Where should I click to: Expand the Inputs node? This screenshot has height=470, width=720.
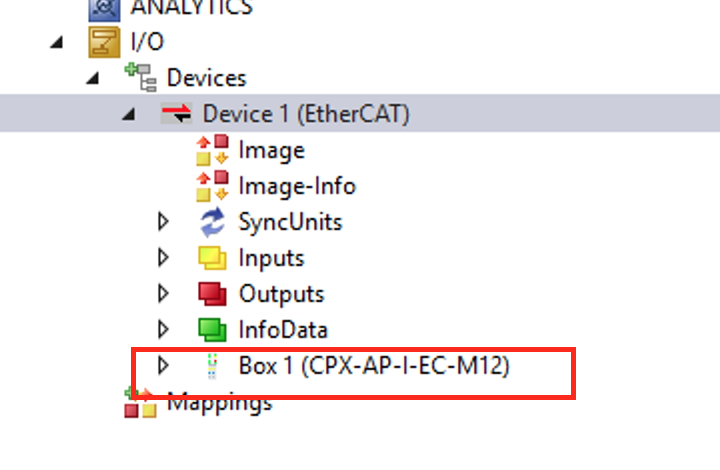(x=163, y=257)
